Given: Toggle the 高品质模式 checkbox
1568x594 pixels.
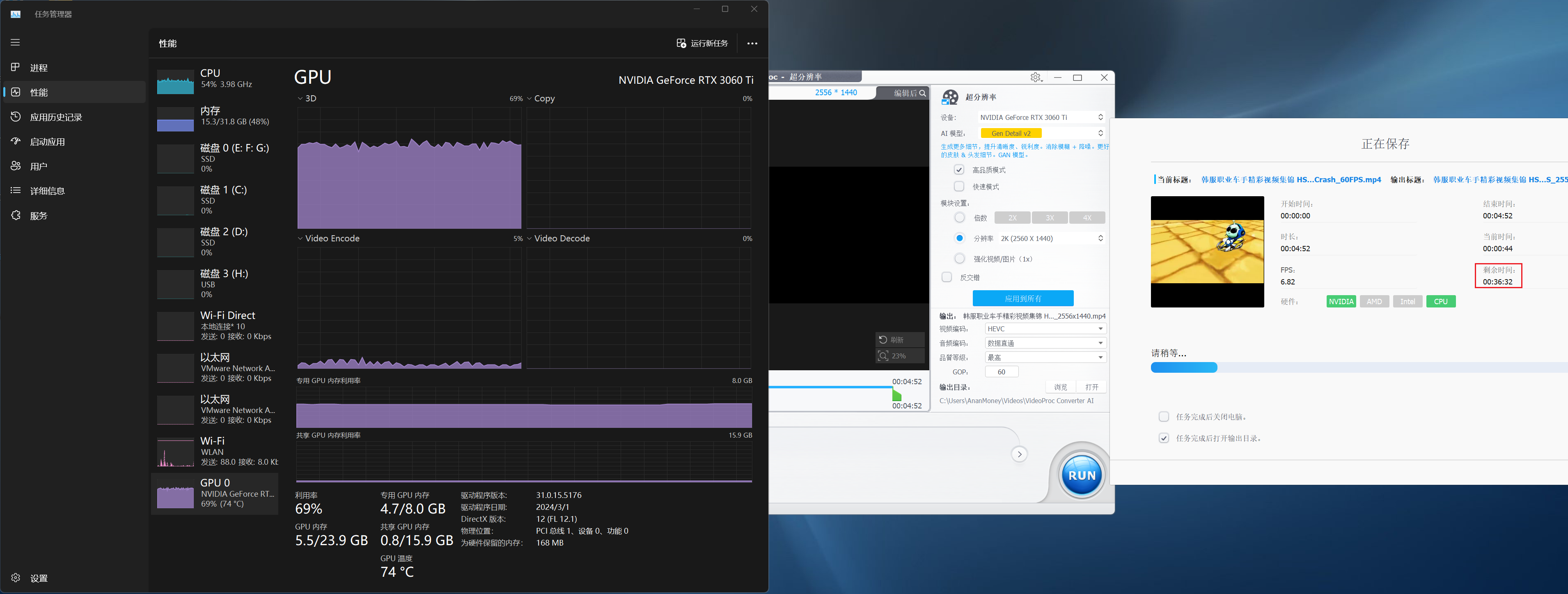Looking at the screenshot, I should point(959,170).
